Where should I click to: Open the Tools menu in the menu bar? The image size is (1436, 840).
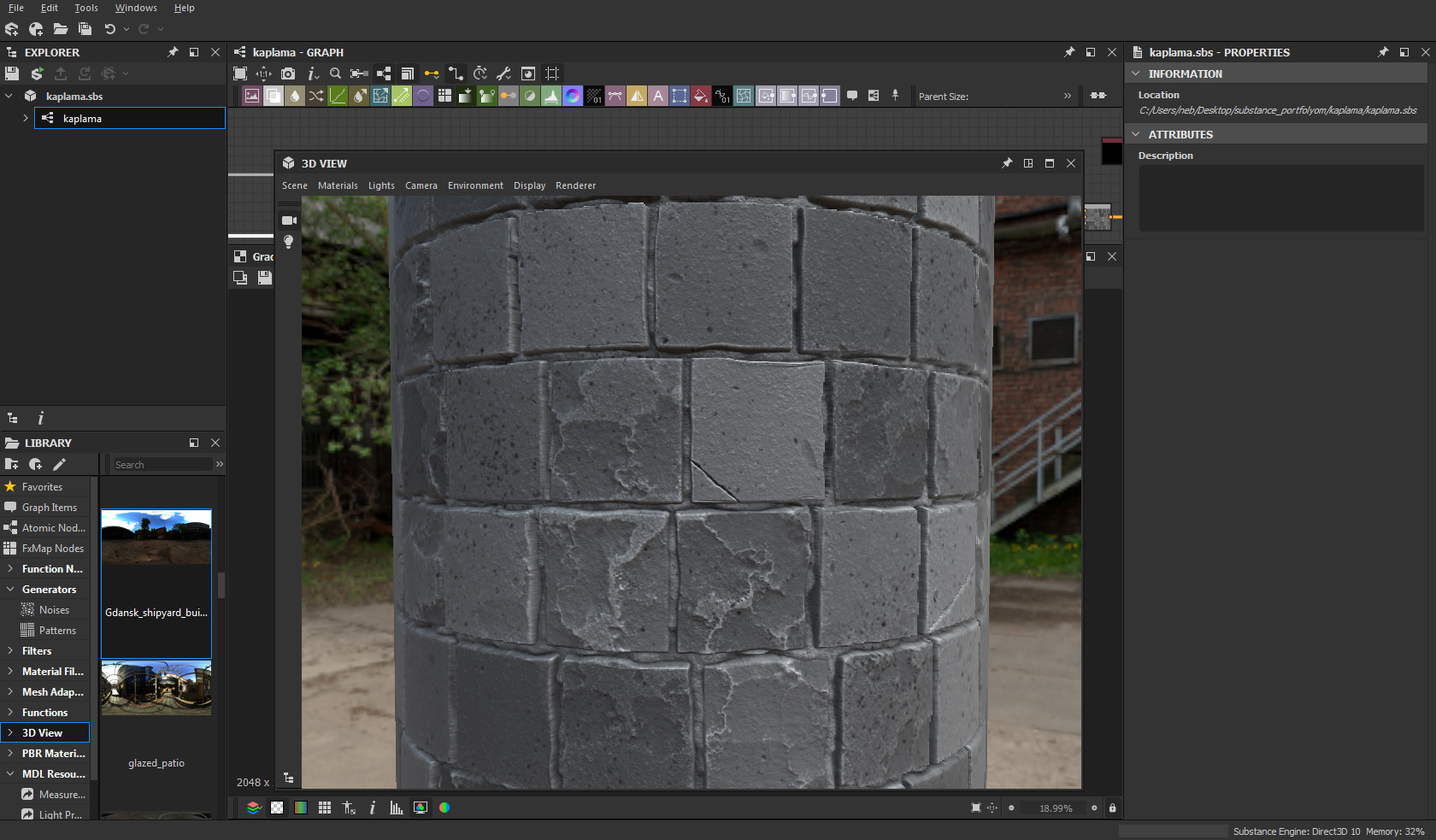coord(86,8)
